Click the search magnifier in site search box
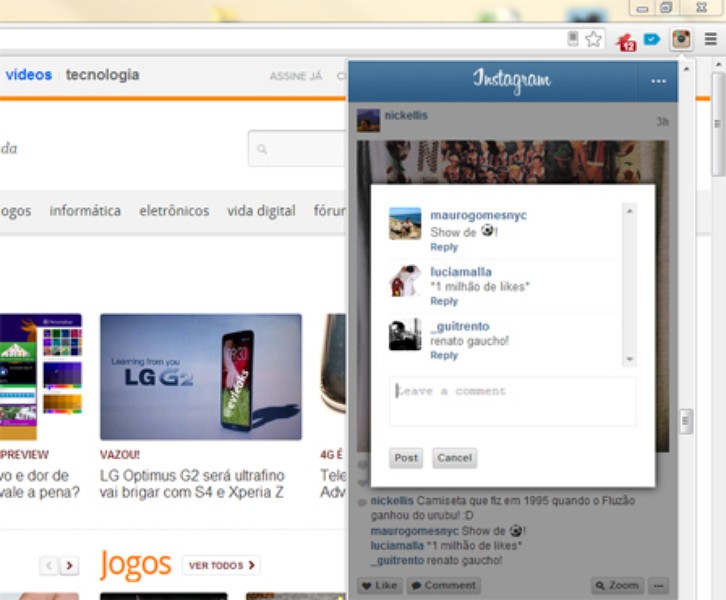The width and height of the screenshot is (726, 600). [262, 149]
